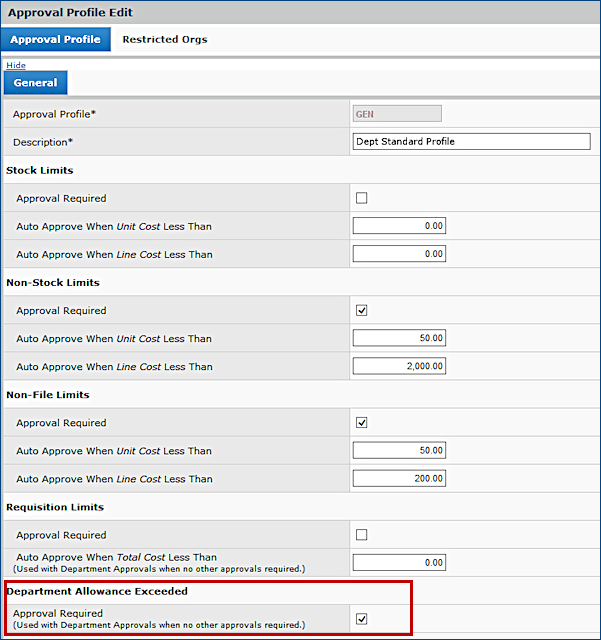Click Stock Limits Unit Cost field
Image resolution: width=601 pixels, height=640 pixels.
click(399, 226)
